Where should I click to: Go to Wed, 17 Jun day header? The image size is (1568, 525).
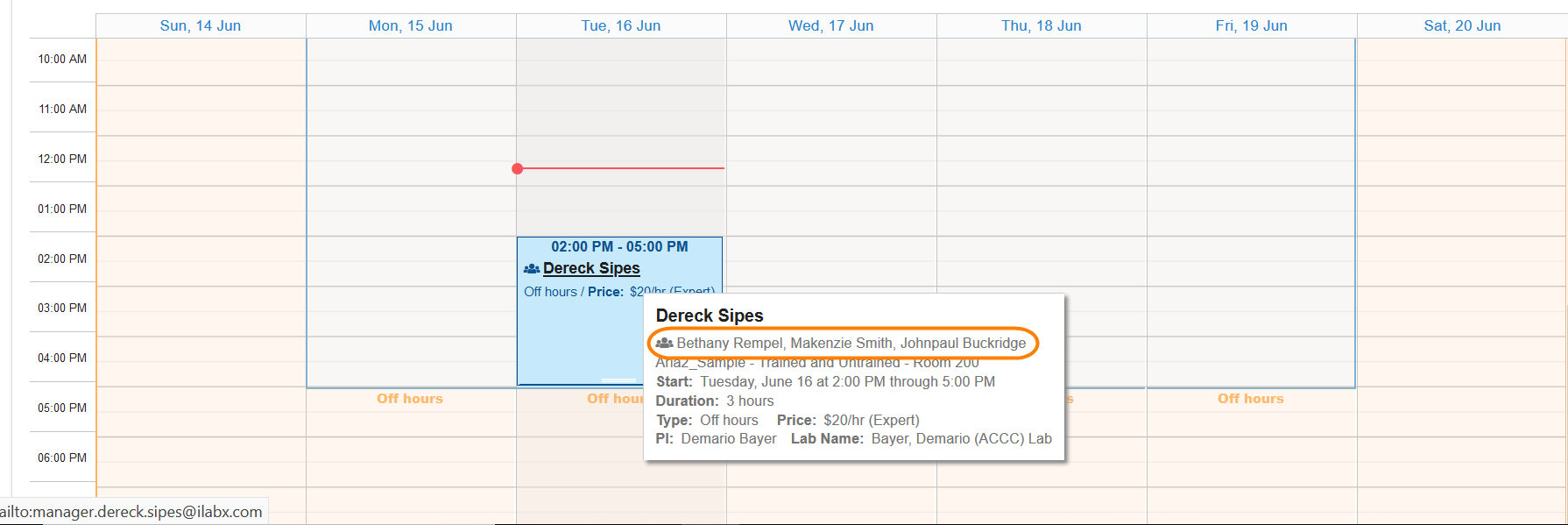click(831, 25)
